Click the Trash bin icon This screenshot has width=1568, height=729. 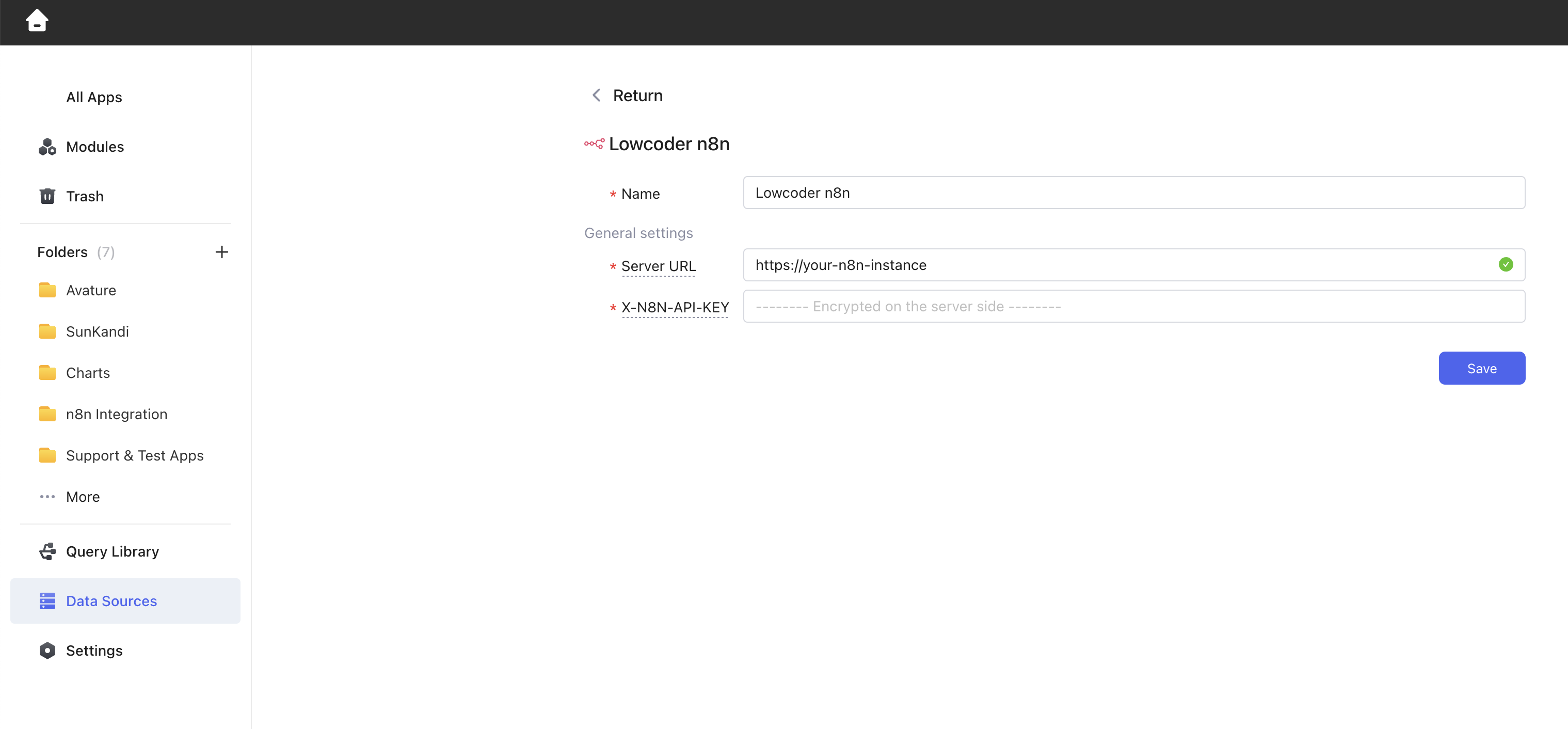point(47,196)
